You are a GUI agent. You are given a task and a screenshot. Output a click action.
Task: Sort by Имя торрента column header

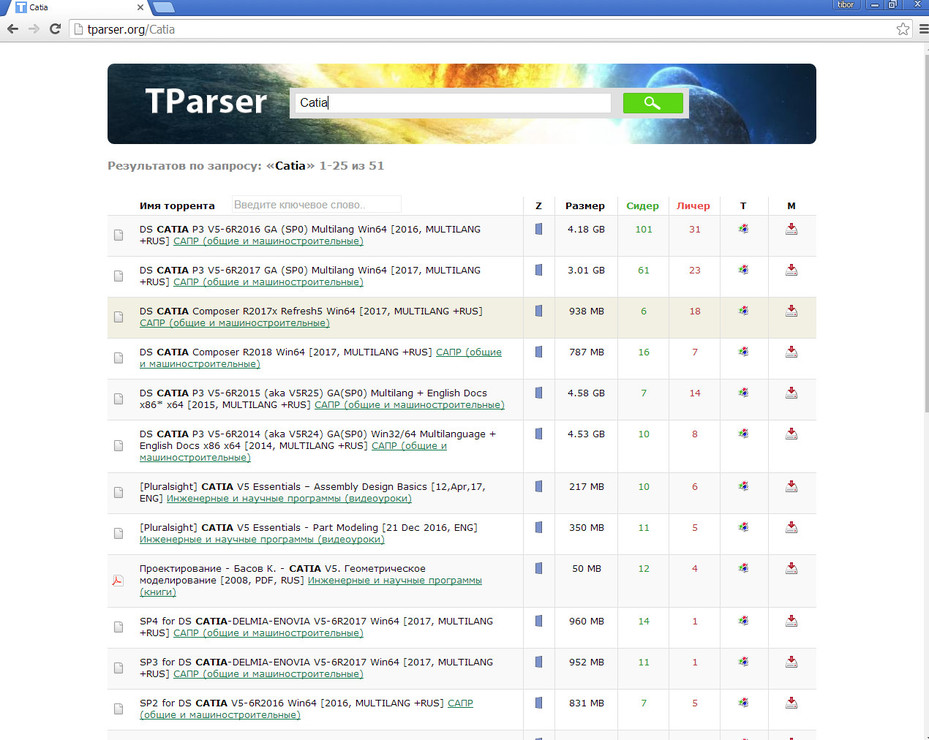[x=177, y=206]
